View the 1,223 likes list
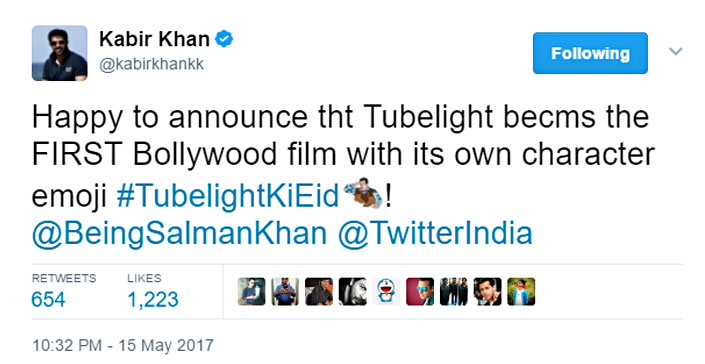Viewport: 705px width, 364px height. click(153, 292)
